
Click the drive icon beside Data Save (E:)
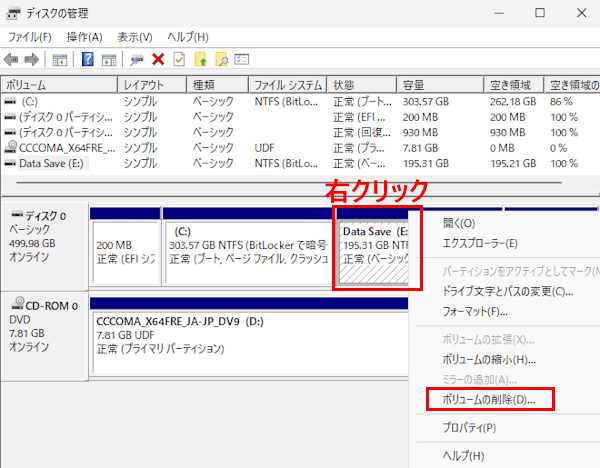(10, 163)
